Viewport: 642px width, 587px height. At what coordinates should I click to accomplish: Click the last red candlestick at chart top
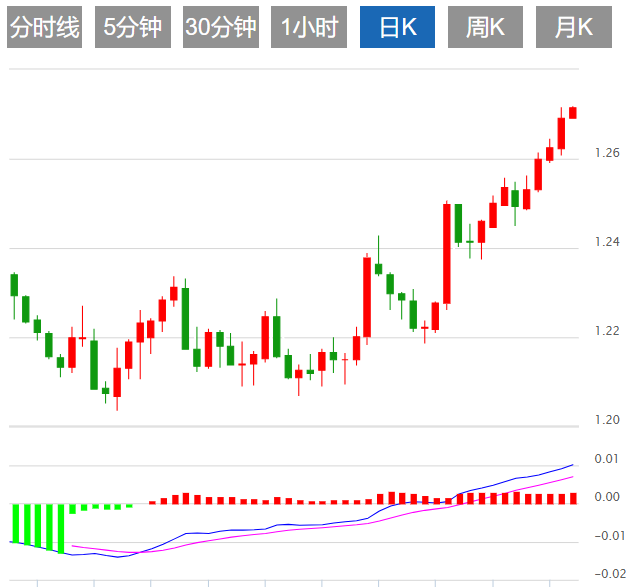pyautogui.click(x=573, y=113)
